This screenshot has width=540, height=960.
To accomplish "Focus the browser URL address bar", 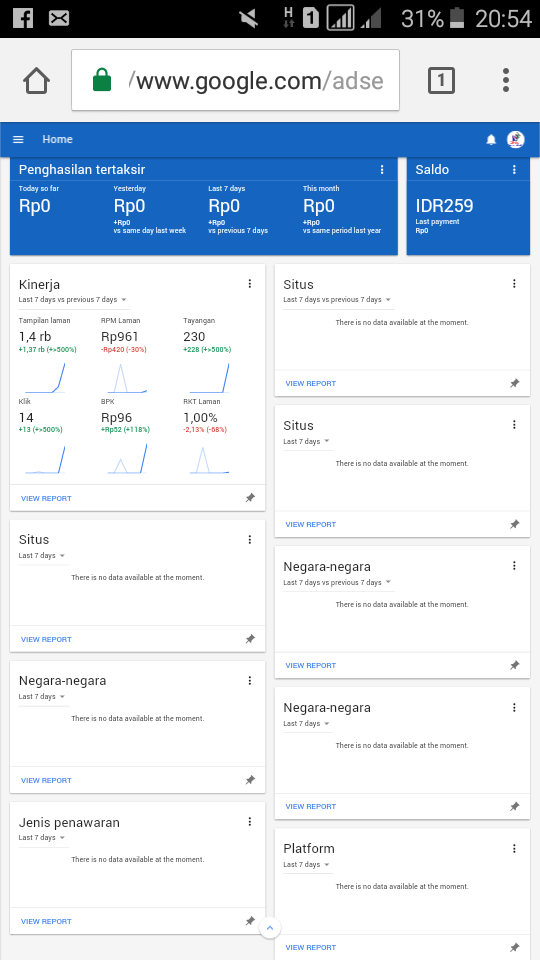I will click(235, 80).
